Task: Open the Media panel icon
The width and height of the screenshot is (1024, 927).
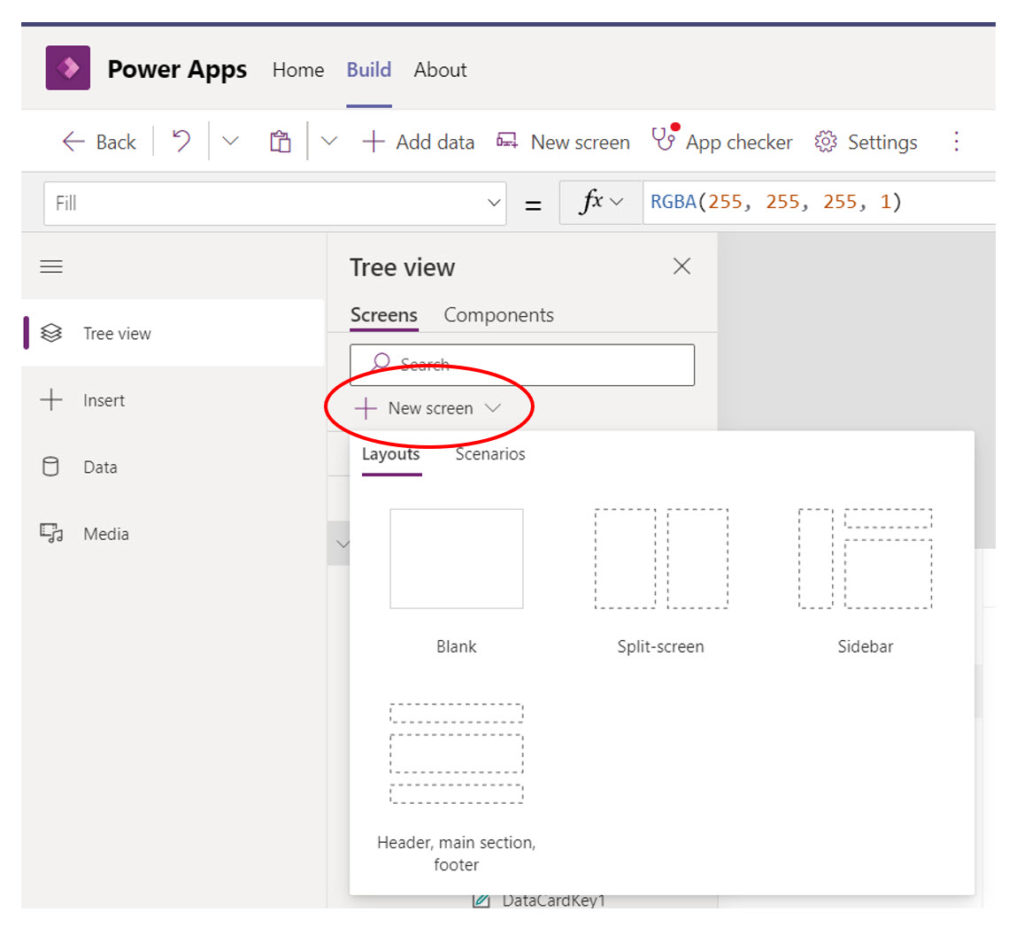Action: tap(50, 533)
